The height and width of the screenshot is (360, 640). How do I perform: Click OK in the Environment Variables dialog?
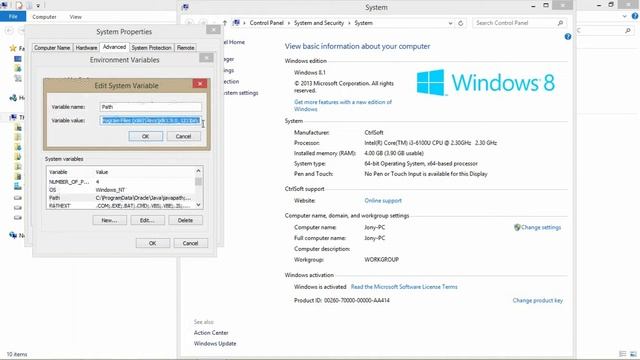(x=153, y=243)
